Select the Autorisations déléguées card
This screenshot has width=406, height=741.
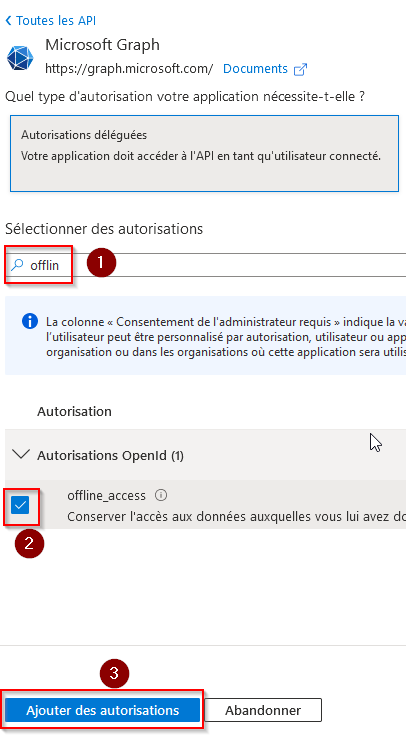click(x=204, y=154)
